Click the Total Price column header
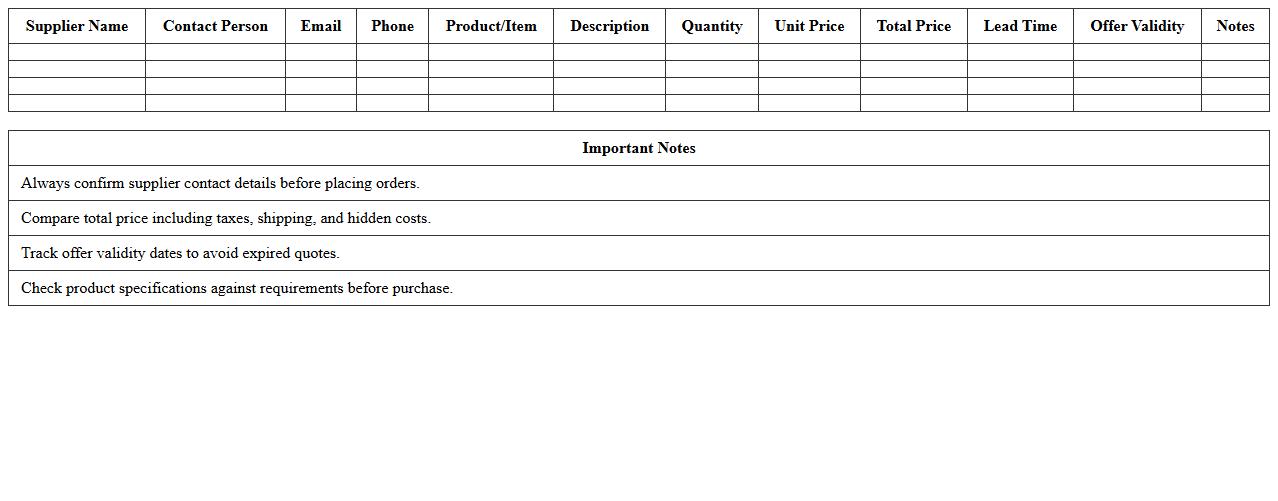 (x=914, y=26)
